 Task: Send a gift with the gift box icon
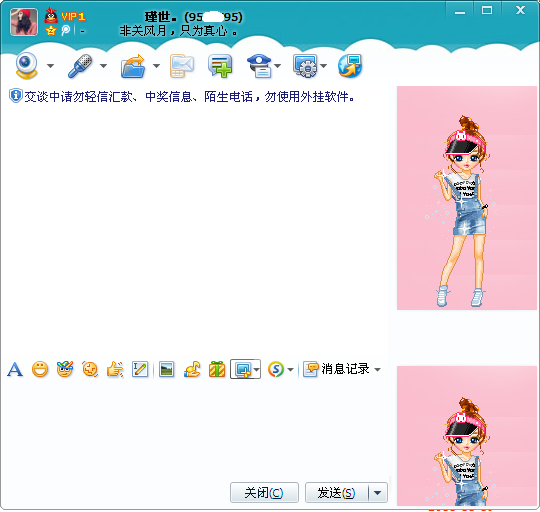click(x=217, y=369)
